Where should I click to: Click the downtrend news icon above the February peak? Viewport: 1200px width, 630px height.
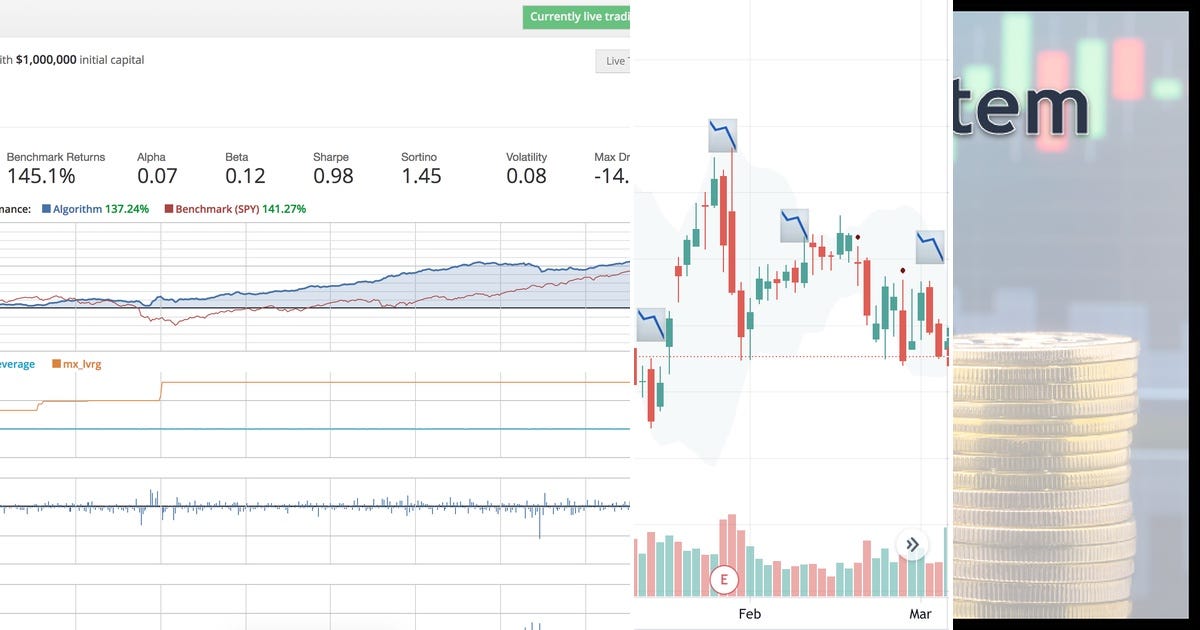[x=722, y=135]
